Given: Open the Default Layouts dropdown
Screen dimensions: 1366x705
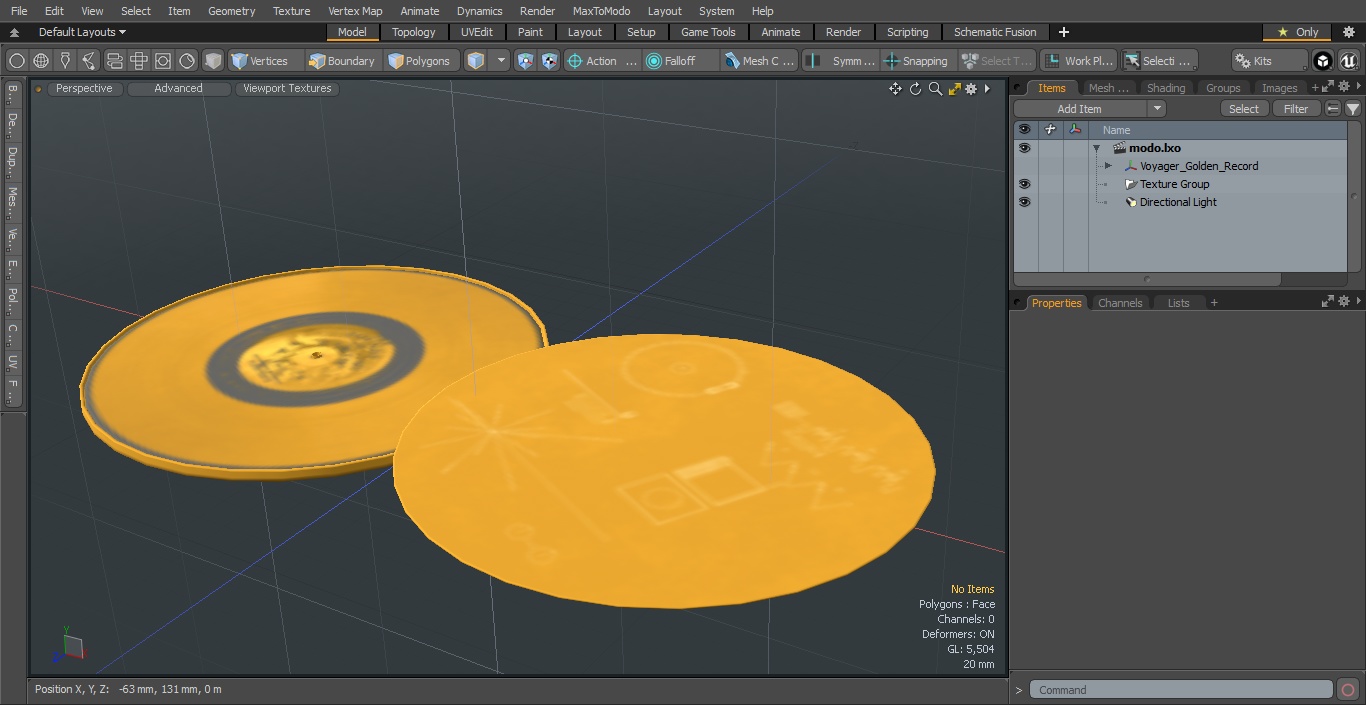Looking at the screenshot, I should 82,32.
